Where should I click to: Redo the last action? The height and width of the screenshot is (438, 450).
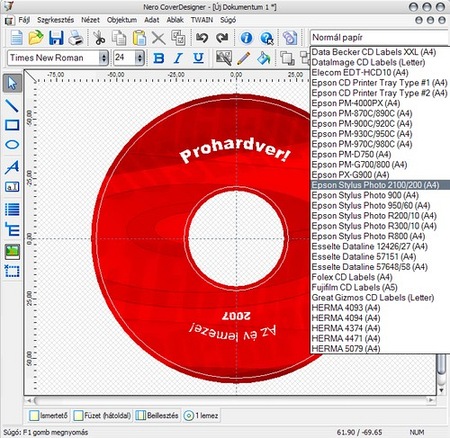(222, 38)
